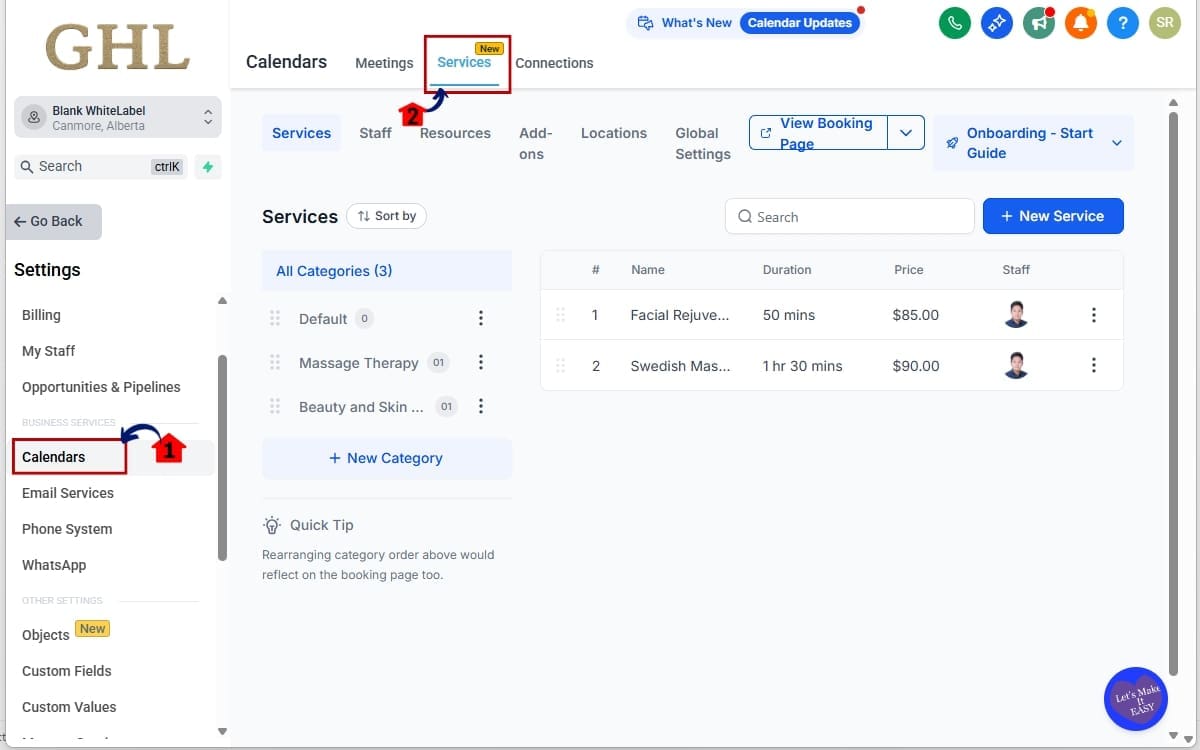Create a New Category
Screen dimensions: 1200x750
(x=386, y=457)
